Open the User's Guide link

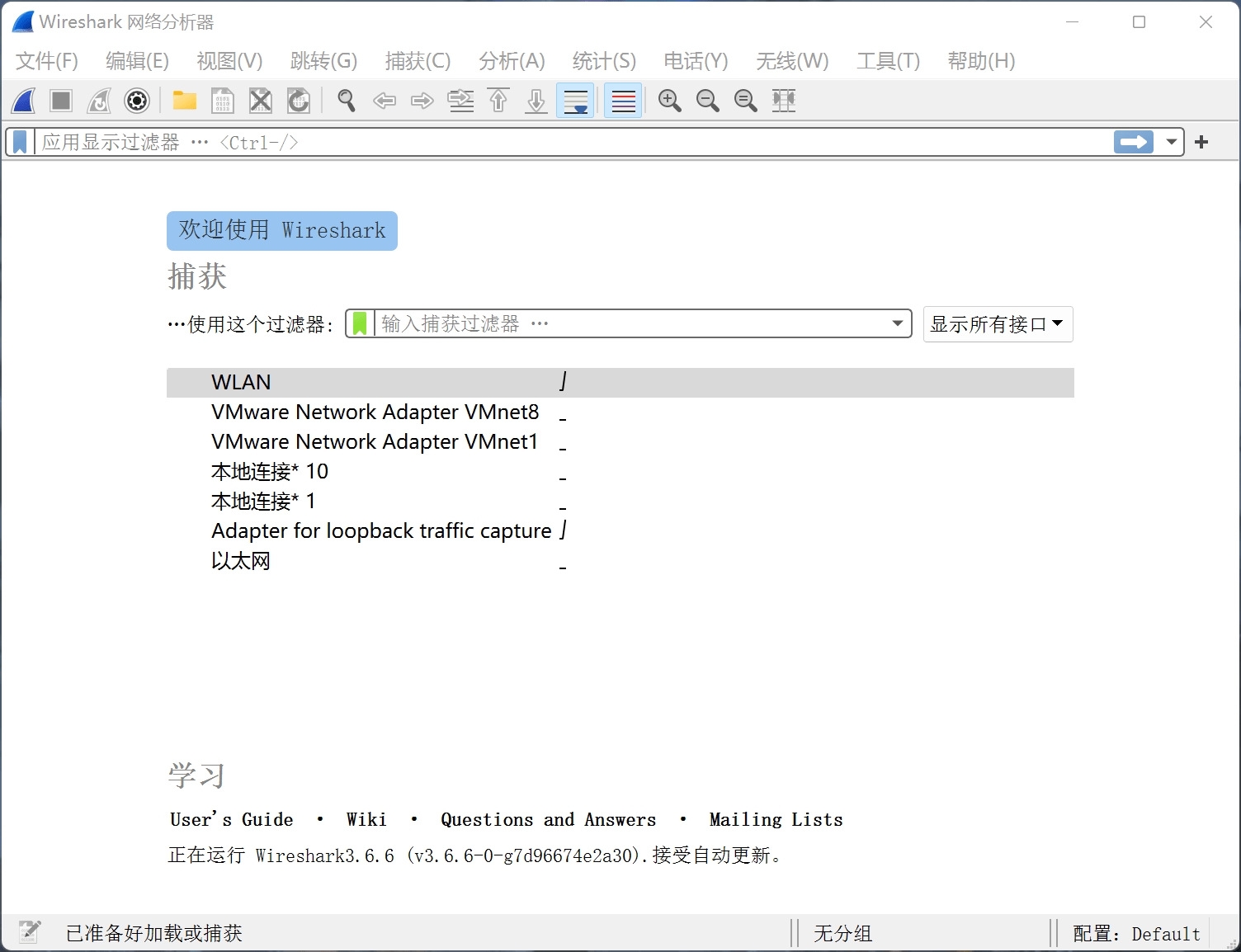pos(232,819)
